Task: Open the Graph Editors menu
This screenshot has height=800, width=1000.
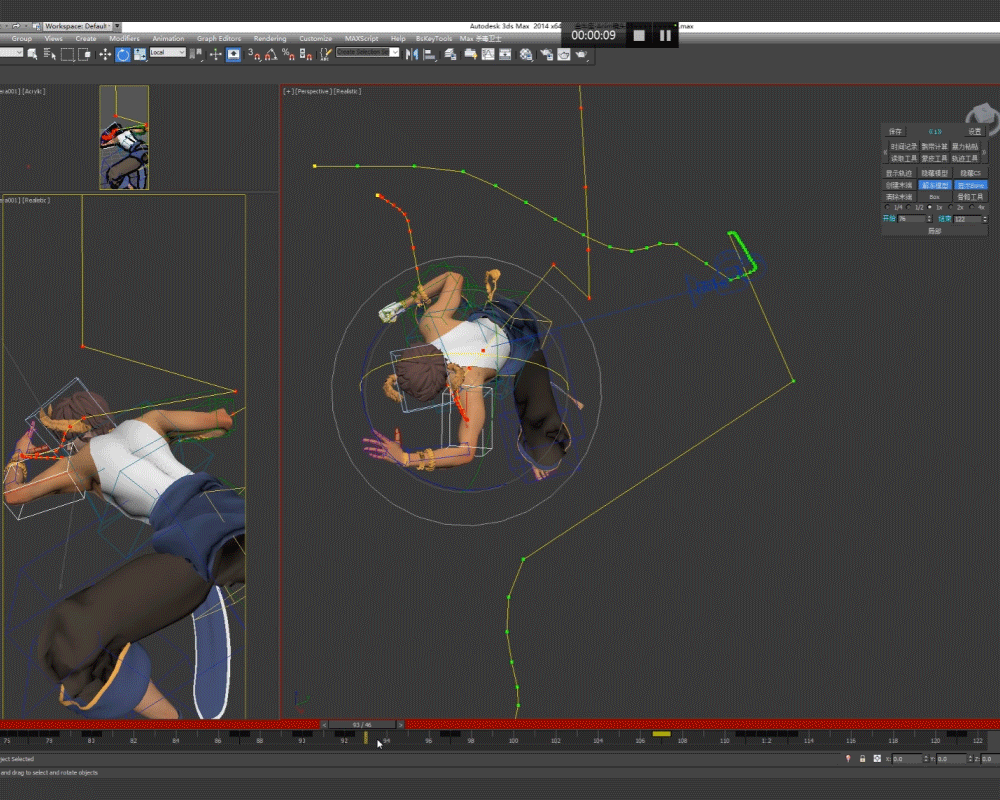Action: (x=219, y=38)
